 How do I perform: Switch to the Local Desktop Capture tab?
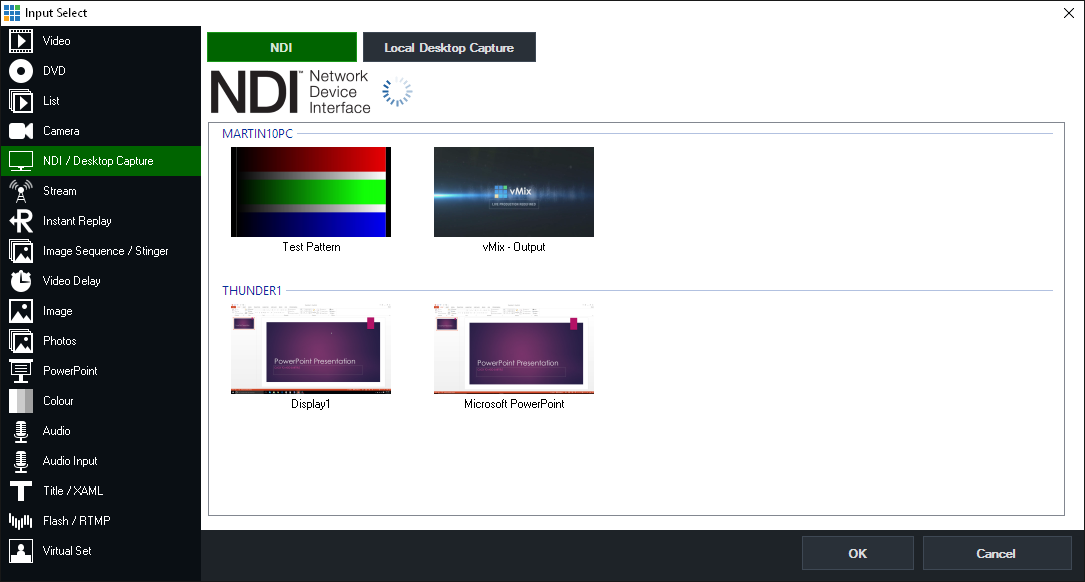click(449, 47)
